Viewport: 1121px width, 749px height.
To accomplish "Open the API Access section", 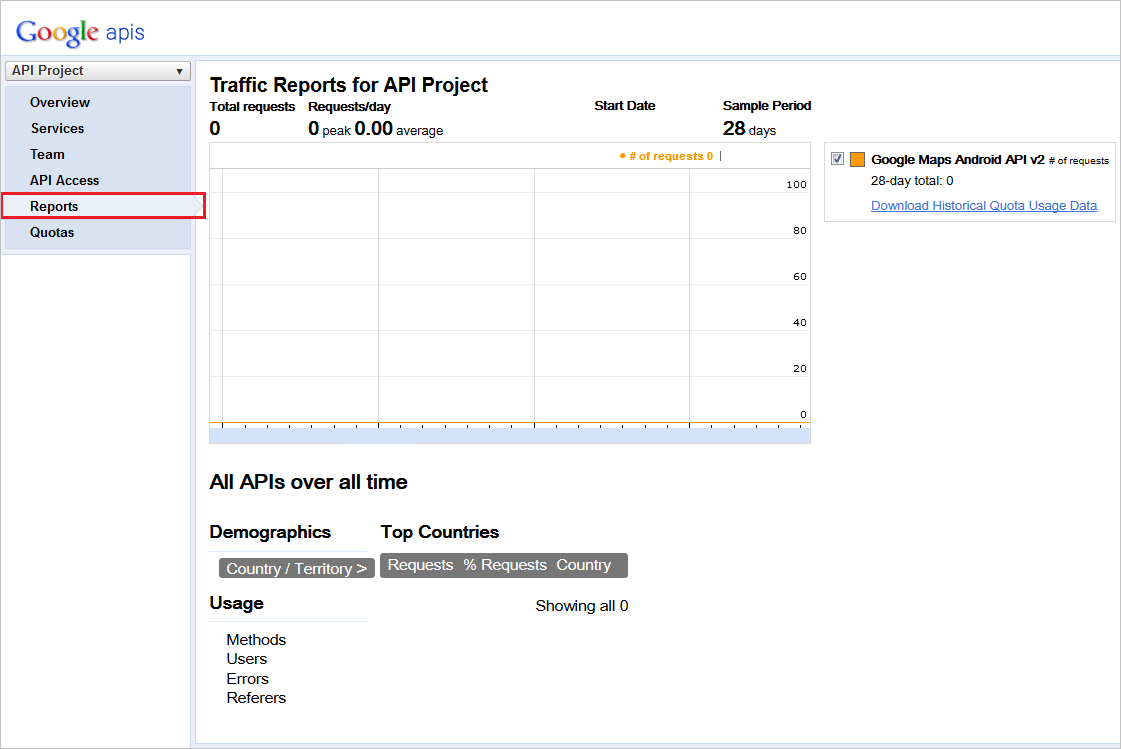I will click(64, 181).
